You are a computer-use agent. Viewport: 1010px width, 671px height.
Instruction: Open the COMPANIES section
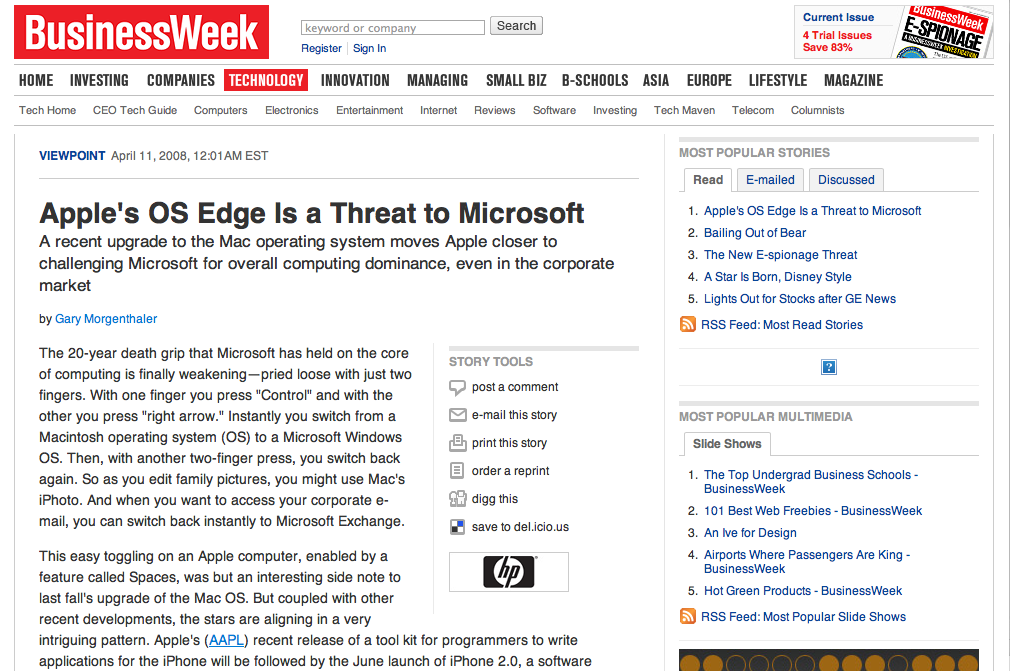[x=181, y=80]
